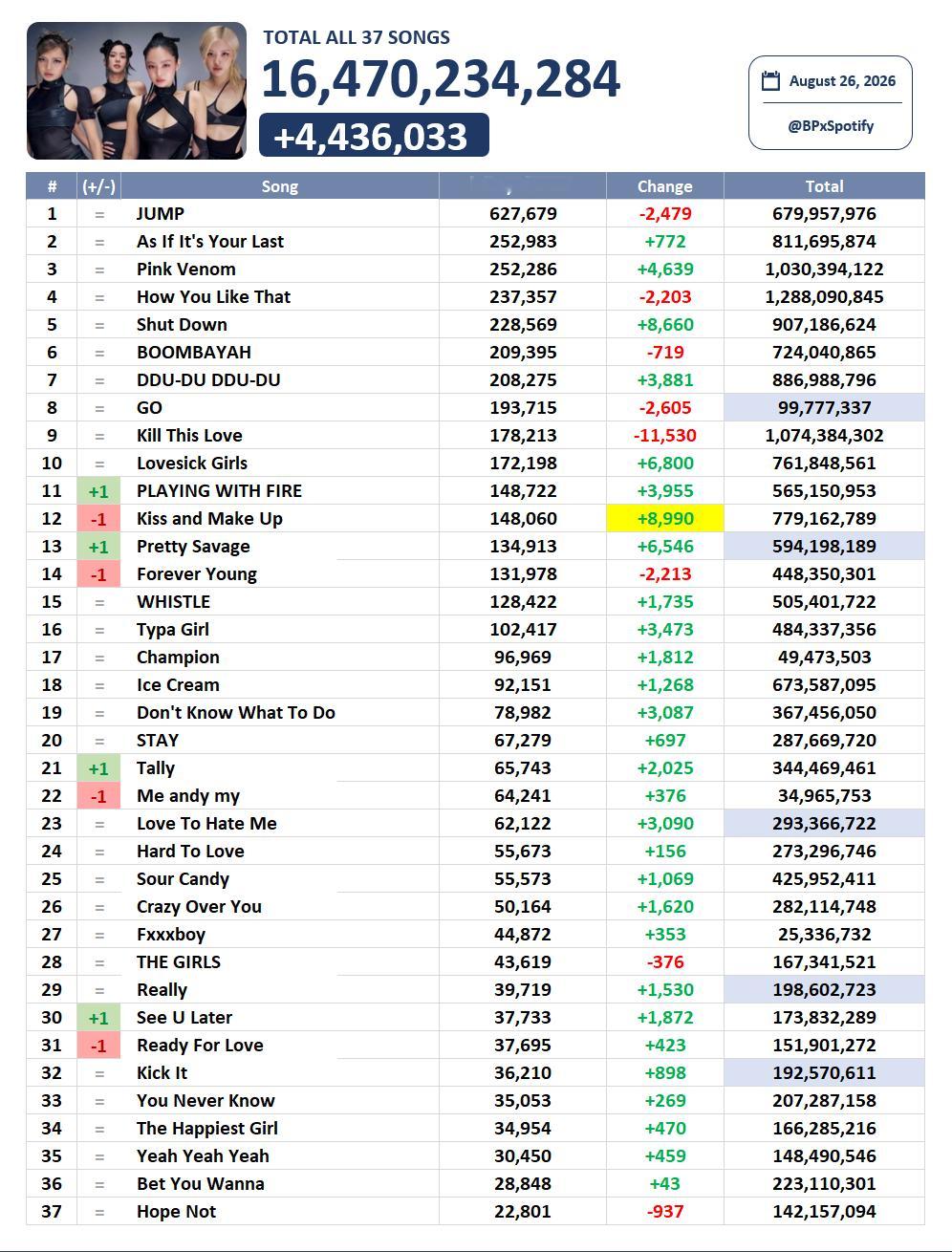952x1252 pixels.
Task: Click the STAY daily streams 67,279
Action: [x=523, y=741]
